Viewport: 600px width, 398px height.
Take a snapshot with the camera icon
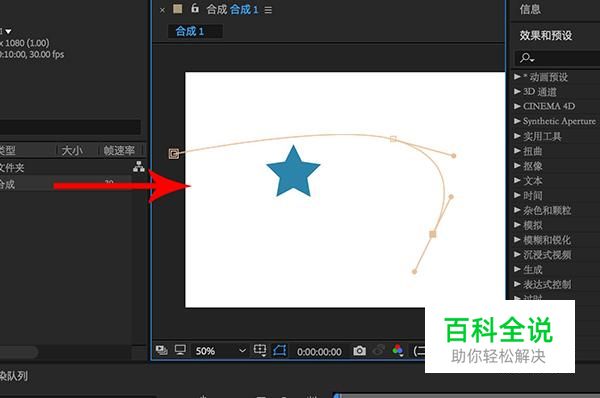click(x=359, y=351)
